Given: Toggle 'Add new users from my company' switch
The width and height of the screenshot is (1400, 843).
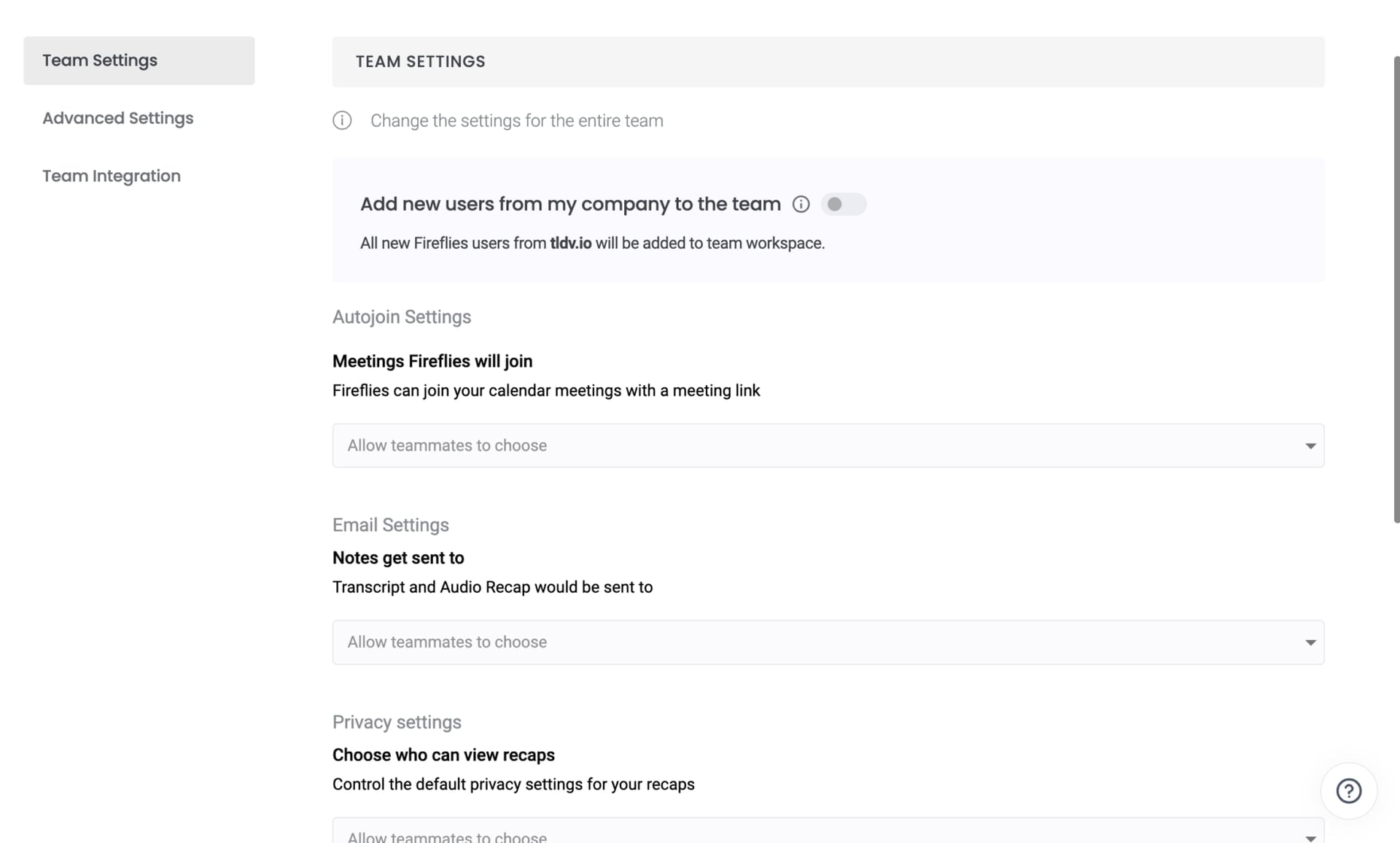Looking at the screenshot, I should [843, 204].
